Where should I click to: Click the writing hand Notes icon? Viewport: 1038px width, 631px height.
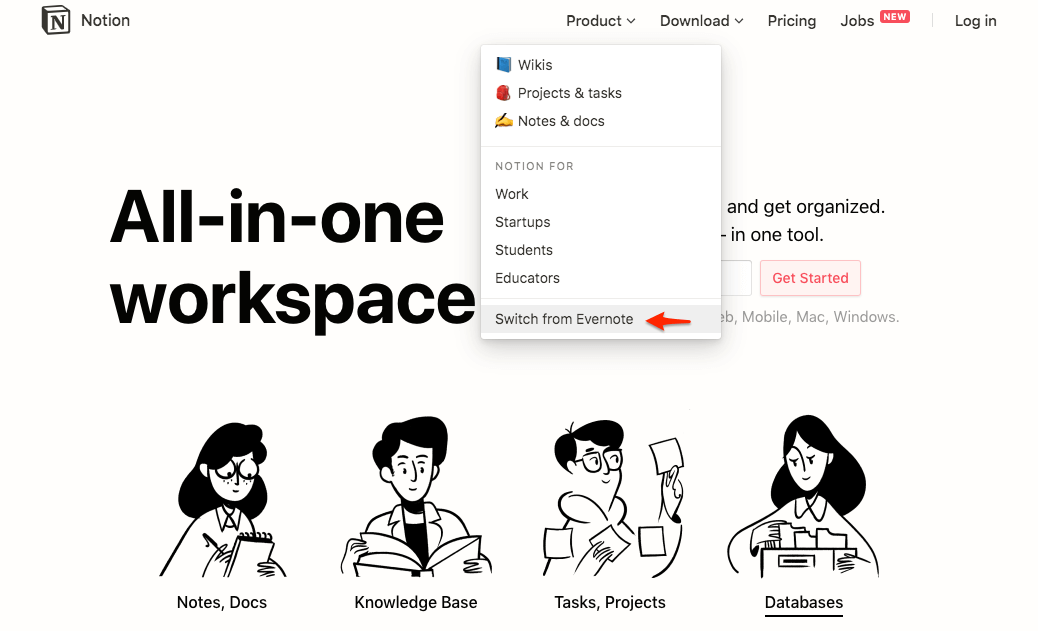pyautogui.click(x=504, y=121)
